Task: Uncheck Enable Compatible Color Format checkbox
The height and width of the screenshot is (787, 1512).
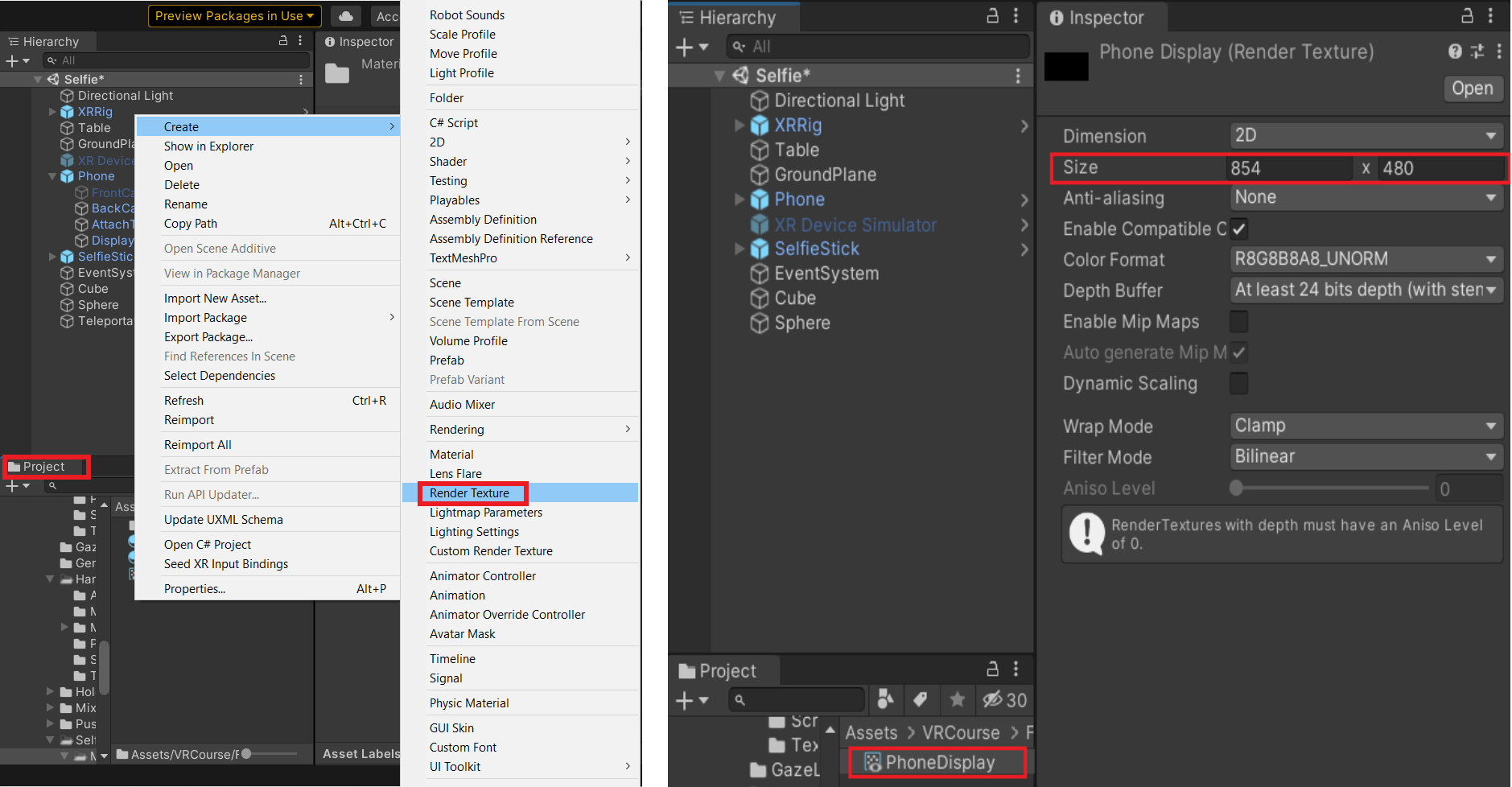Action: pos(1239,229)
